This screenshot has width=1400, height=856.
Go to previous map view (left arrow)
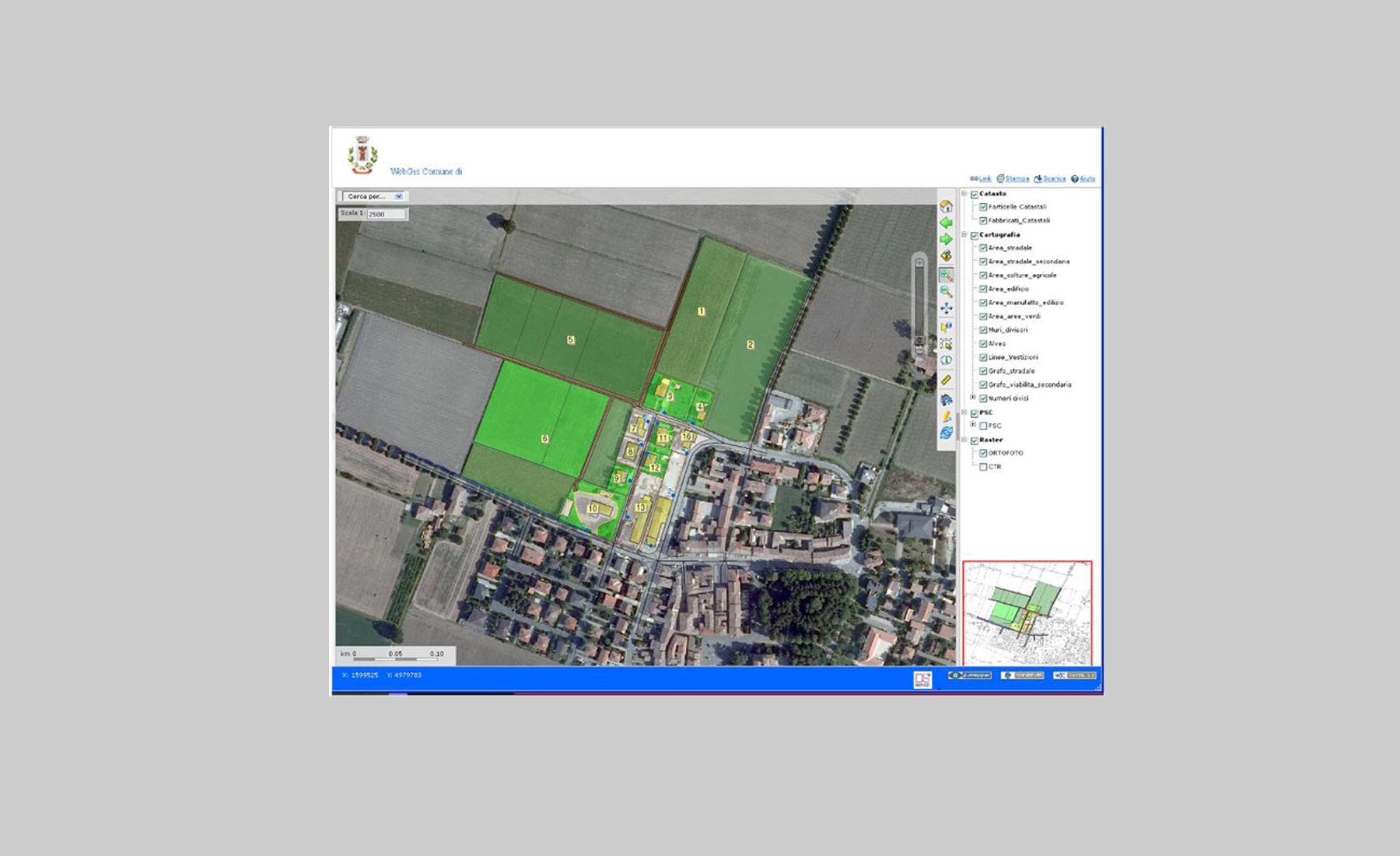(x=946, y=223)
